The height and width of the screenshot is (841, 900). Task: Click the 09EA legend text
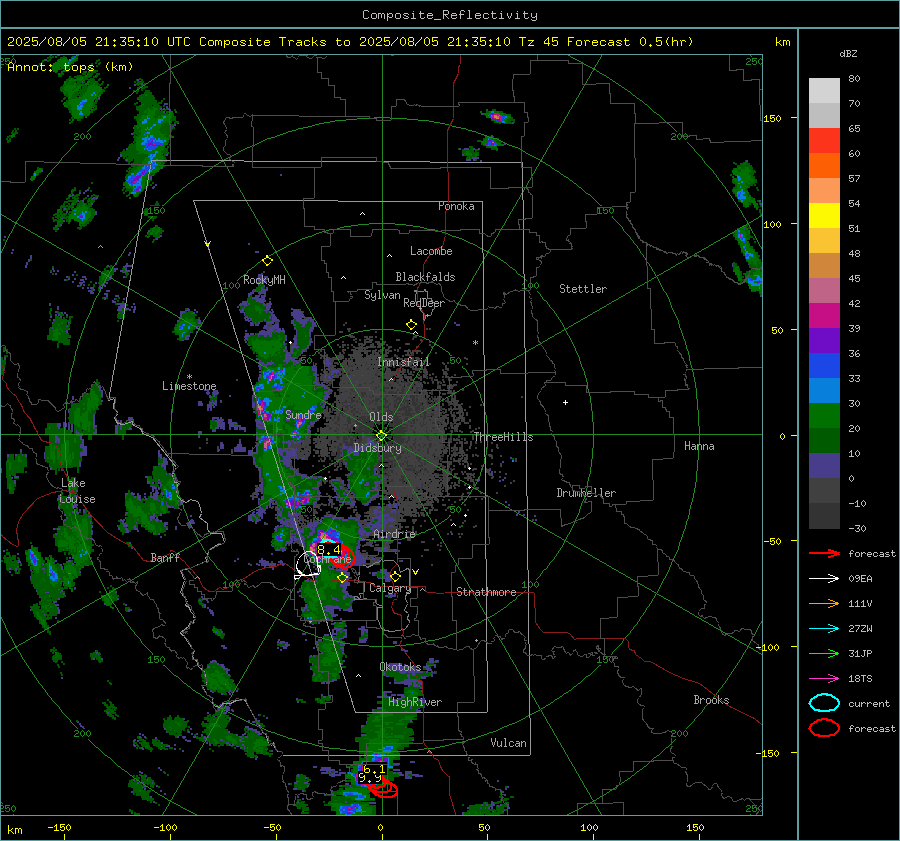(x=860, y=579)
